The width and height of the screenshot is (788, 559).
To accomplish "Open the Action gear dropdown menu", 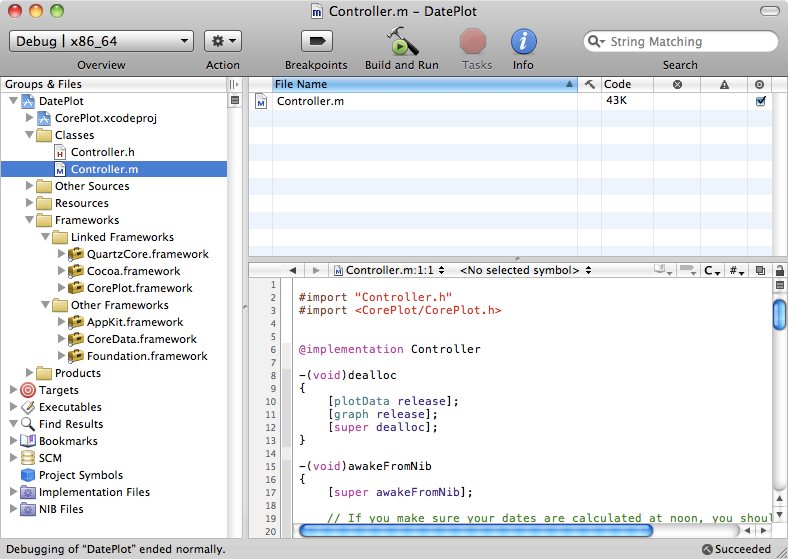I will (222, 41).
